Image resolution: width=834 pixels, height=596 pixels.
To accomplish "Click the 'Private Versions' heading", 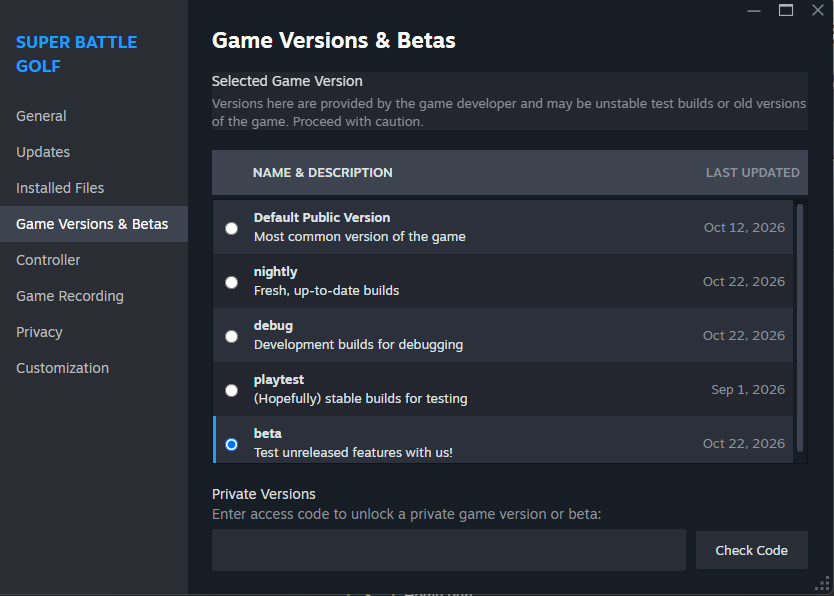I will [x=263, y=494].
